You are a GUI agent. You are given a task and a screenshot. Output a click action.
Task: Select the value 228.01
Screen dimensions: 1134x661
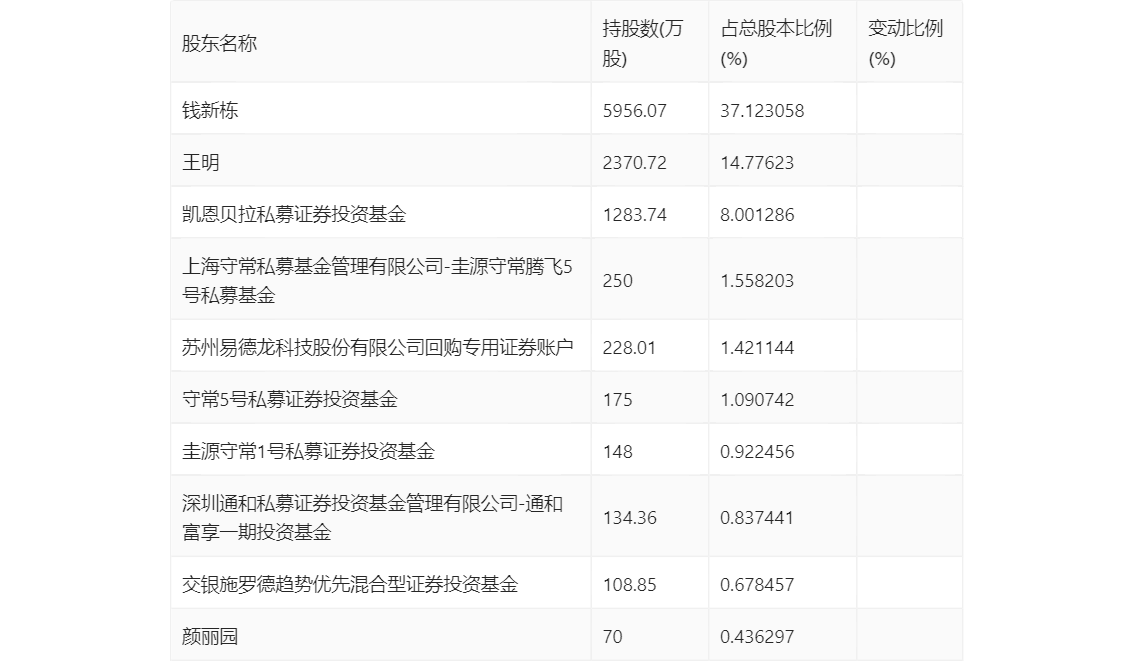tap(628, 348)
